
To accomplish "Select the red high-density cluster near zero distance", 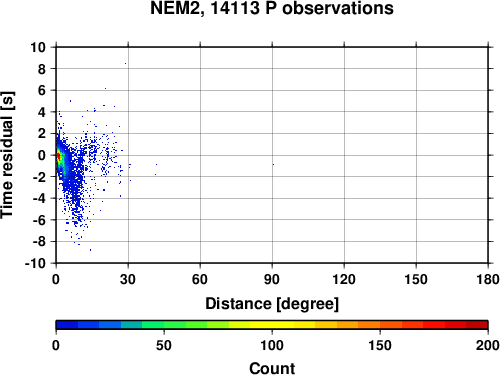I will pyautogui.click(x=58, y=157).
